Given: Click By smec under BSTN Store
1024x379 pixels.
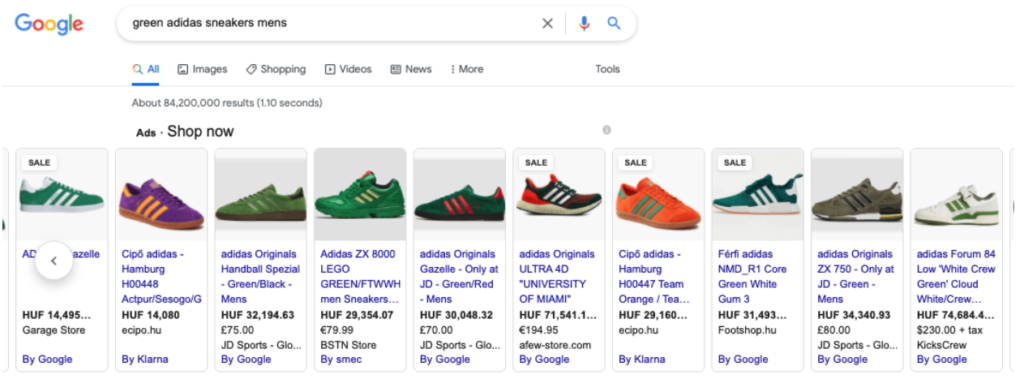Looking at the screenshot, I should pyautogui.click(x=341, y=359).
